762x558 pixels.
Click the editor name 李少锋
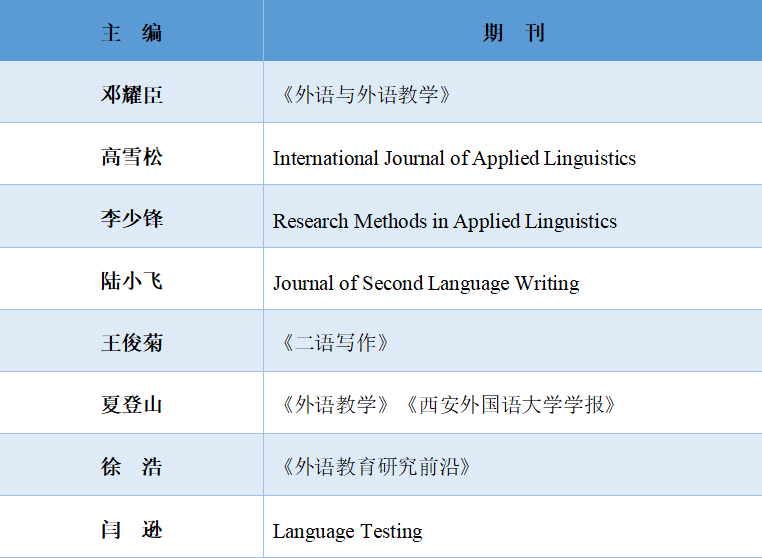[x=132, y=219]
